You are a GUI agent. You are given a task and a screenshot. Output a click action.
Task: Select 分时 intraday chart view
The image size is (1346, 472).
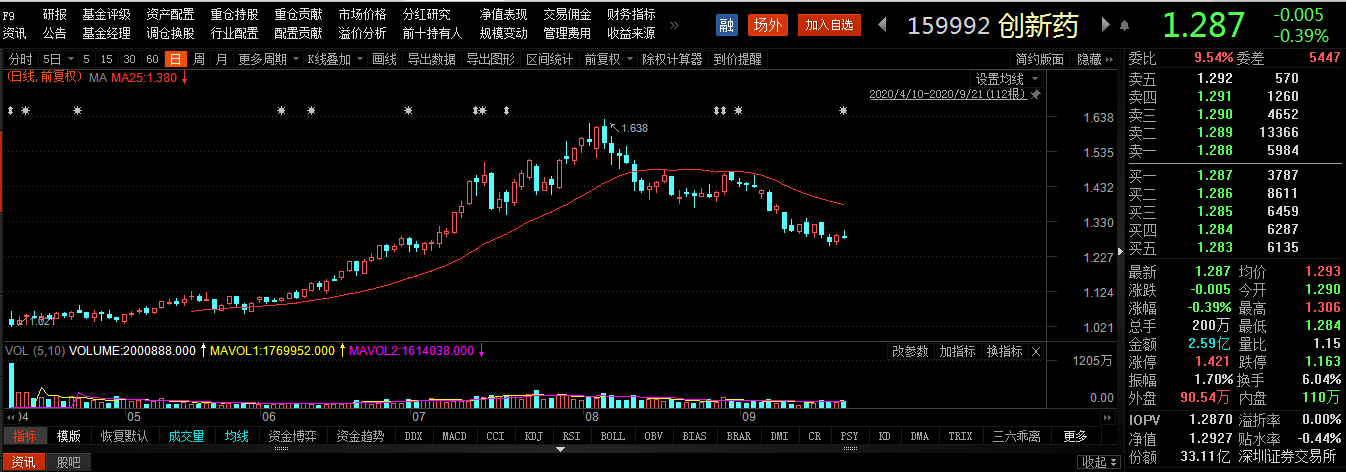[x=20, y=60]
